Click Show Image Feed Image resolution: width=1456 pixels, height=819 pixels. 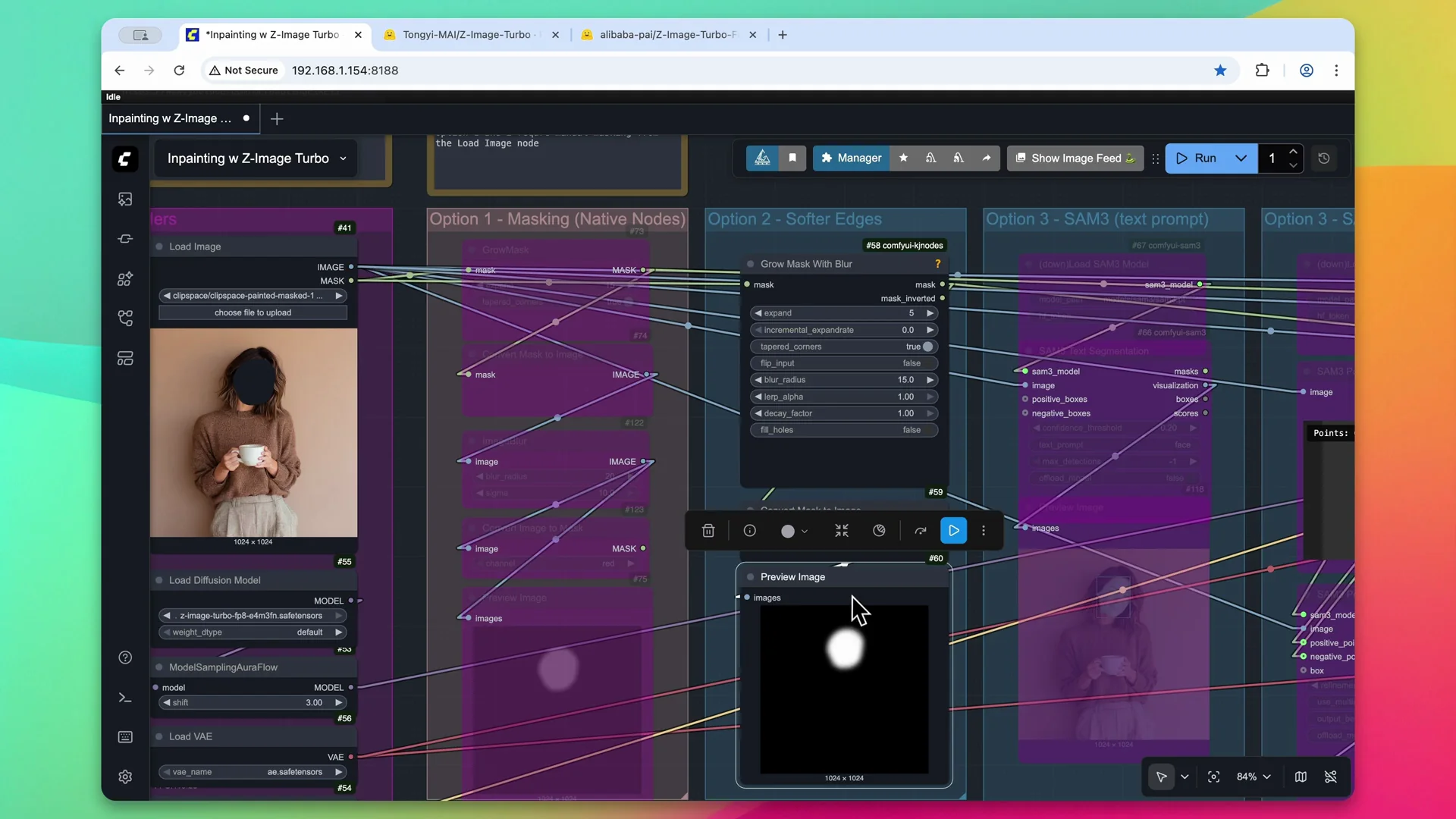[1075, 158]
